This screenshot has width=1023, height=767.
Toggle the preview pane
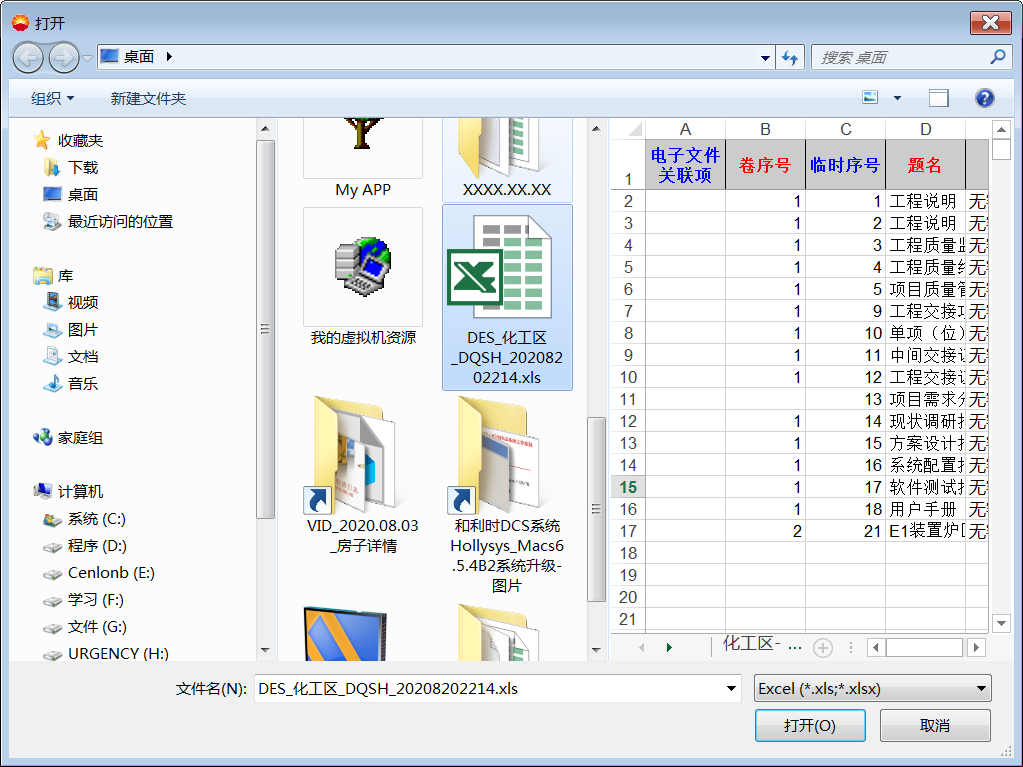(x=937, y=98)
